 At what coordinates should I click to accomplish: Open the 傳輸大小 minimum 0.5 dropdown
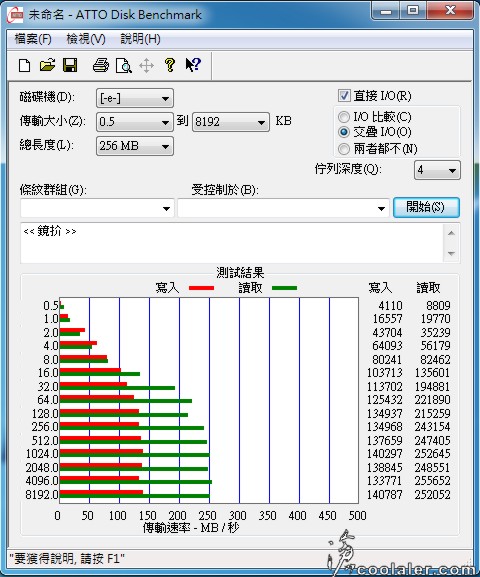point(135,122)
